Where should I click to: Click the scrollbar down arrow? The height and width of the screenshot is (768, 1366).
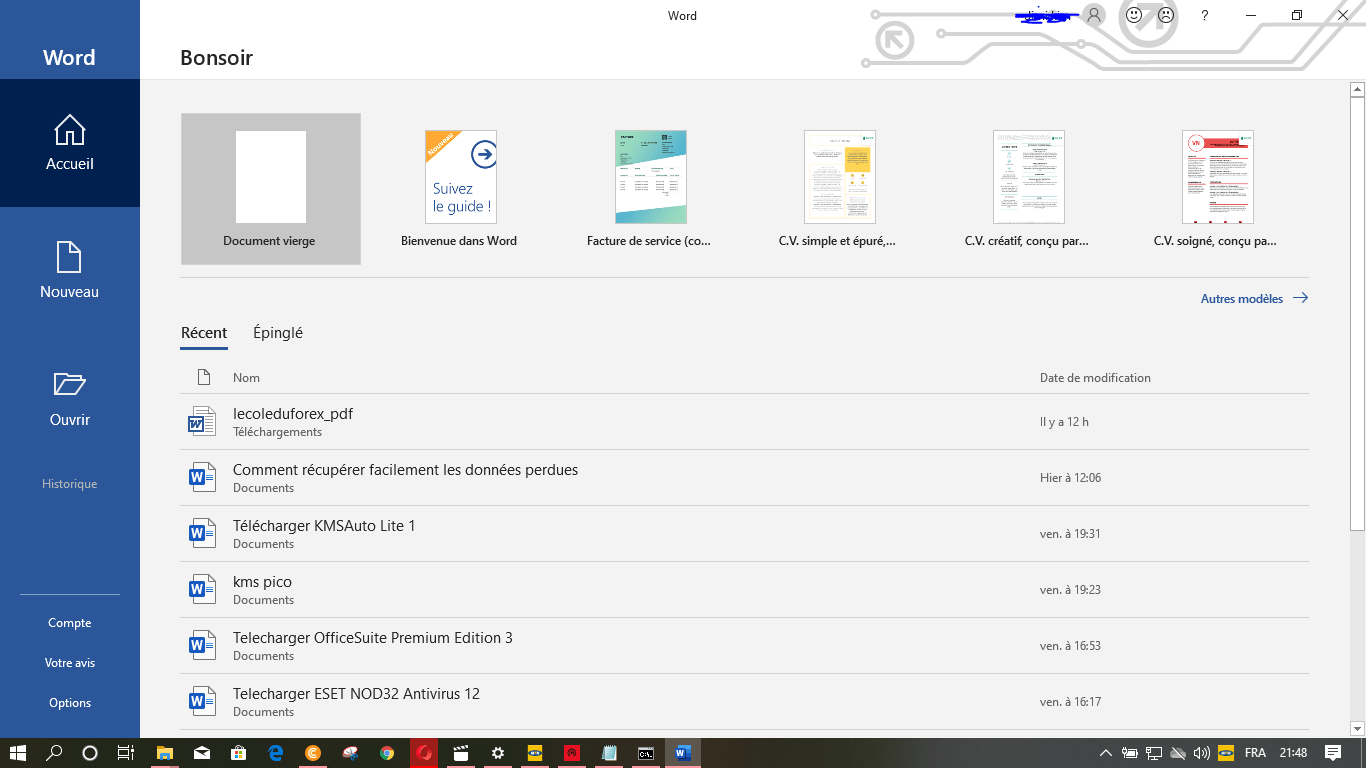1356,728
